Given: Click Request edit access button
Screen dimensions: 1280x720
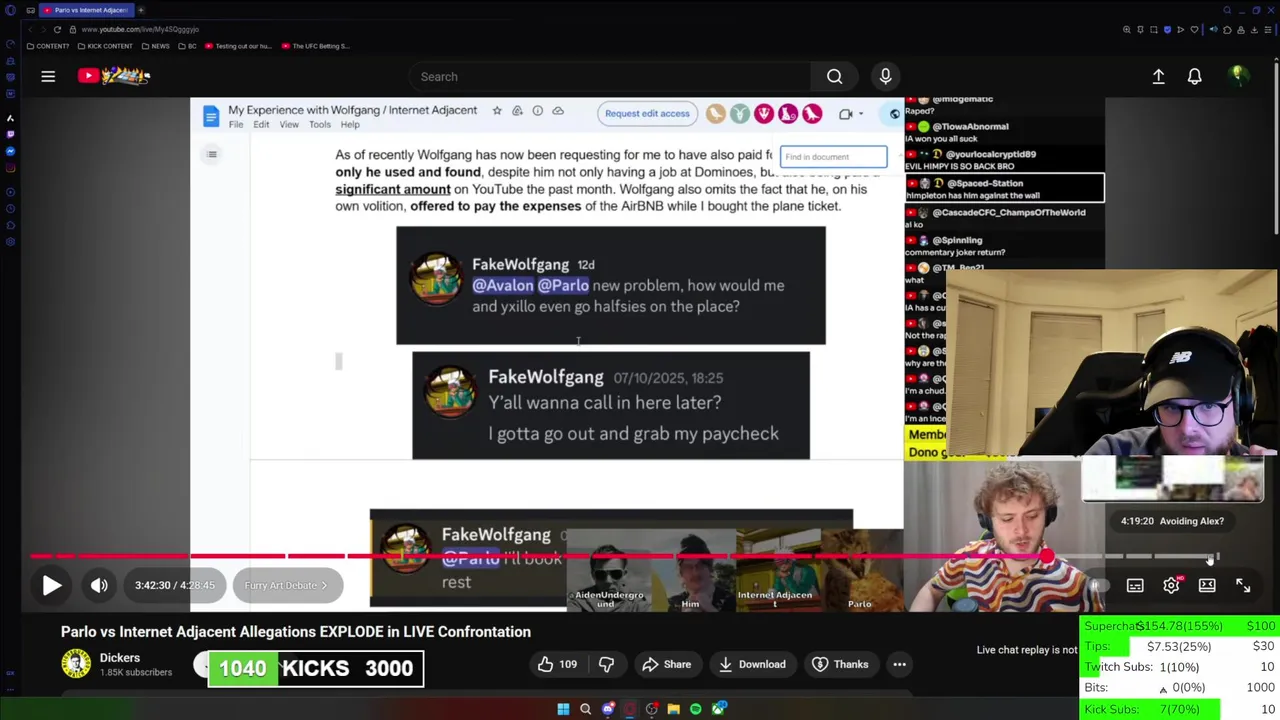Looking at the screenshot, I should 647,113.
